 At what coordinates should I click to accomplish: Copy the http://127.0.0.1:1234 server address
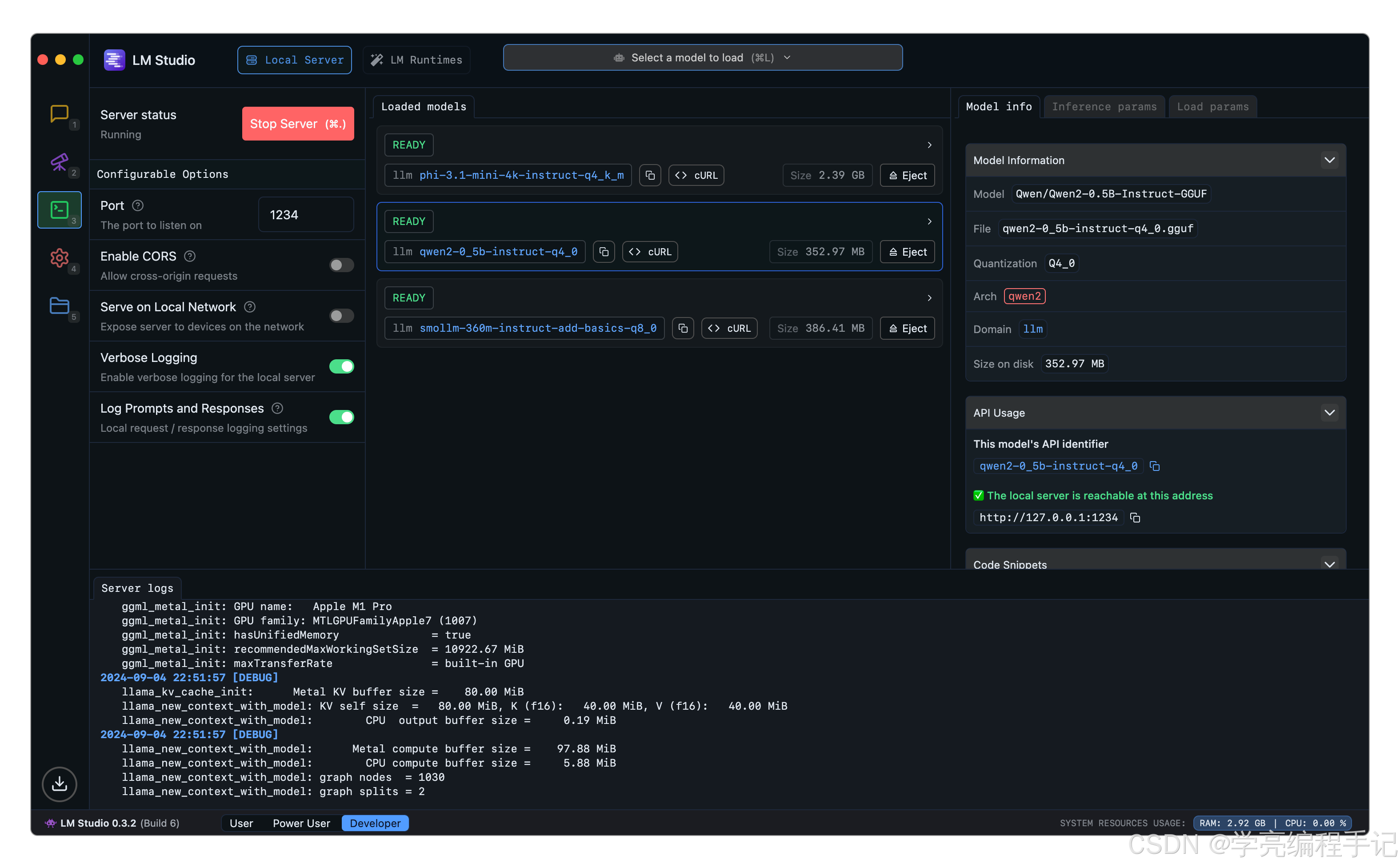click(1134, 518)
